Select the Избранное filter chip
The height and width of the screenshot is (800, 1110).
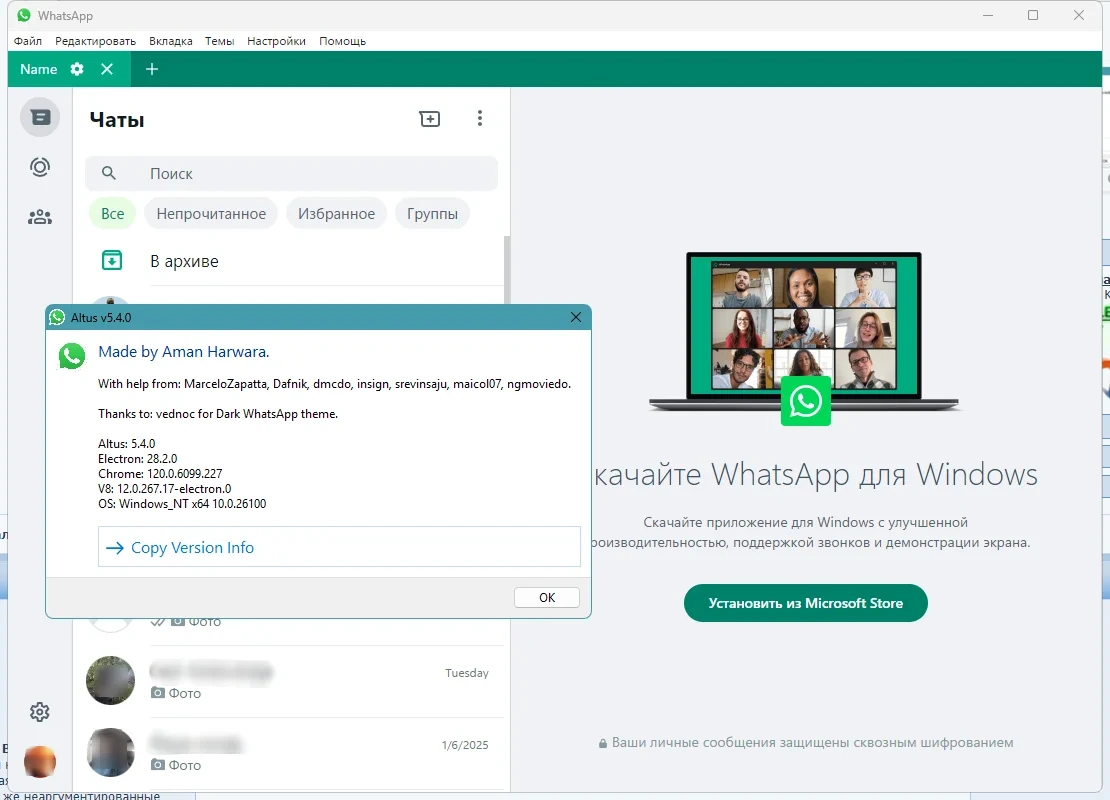[x=336, y=214]
